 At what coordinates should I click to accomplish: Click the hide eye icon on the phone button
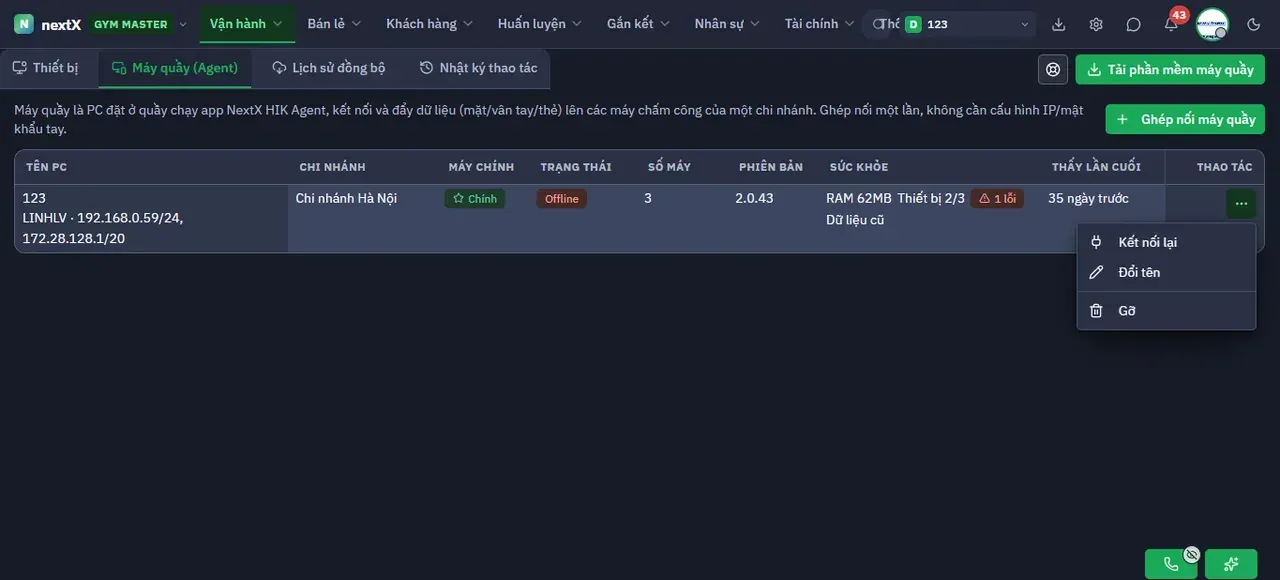click(x=1191, y=554)
